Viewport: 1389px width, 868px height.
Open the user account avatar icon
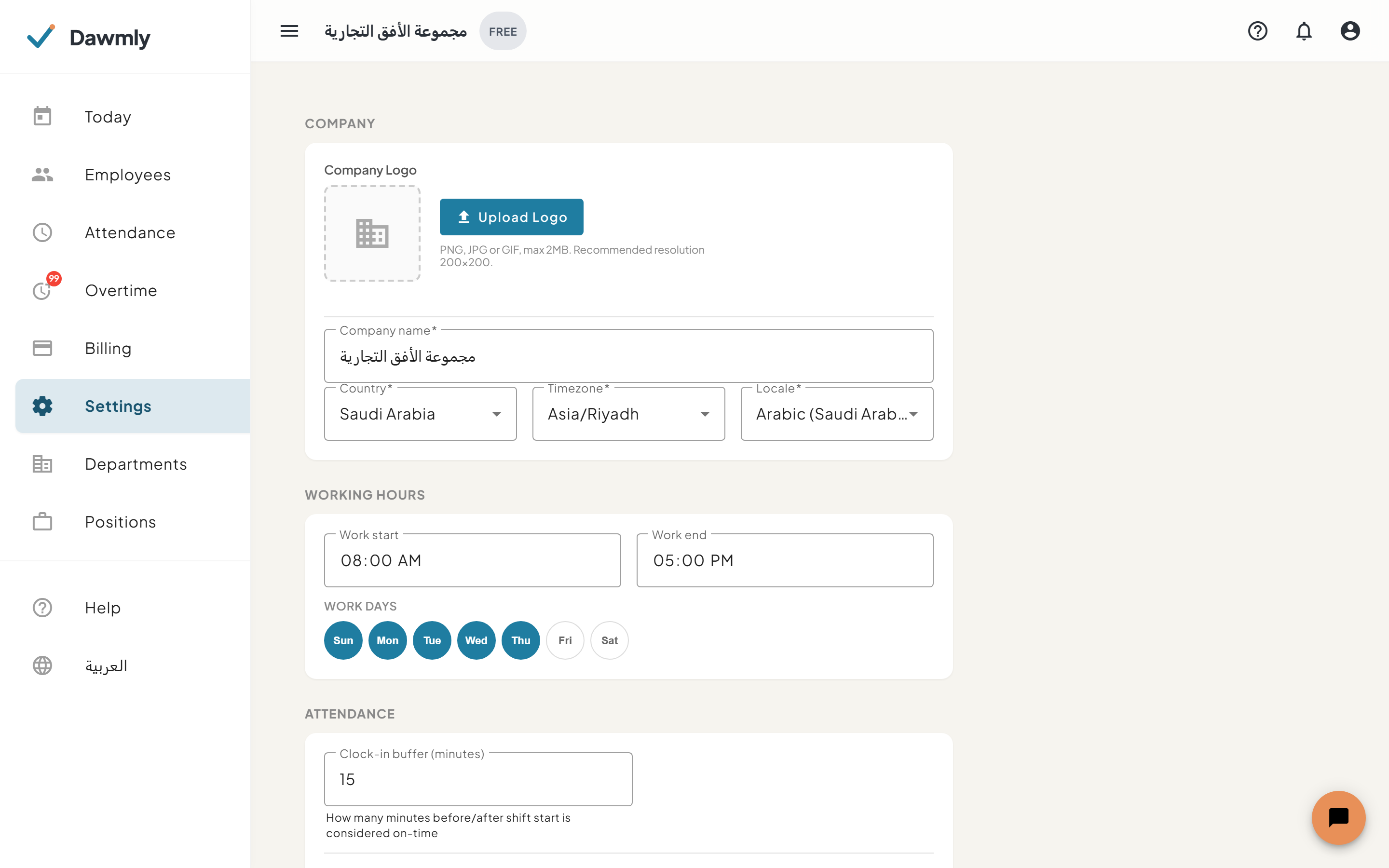click(x=1350, y=31)
